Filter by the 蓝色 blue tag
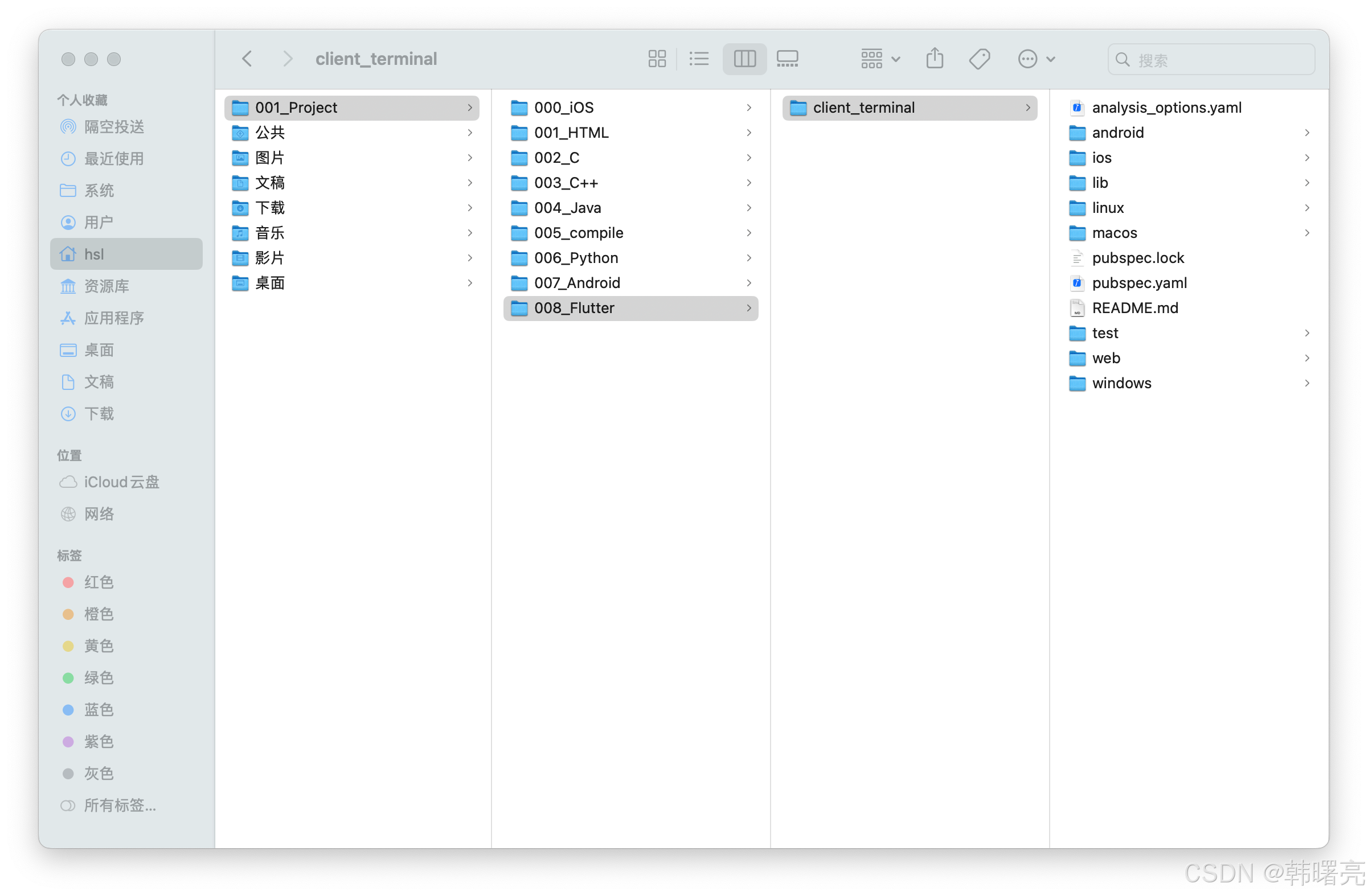1368x896 pixels. pos(126,709)
